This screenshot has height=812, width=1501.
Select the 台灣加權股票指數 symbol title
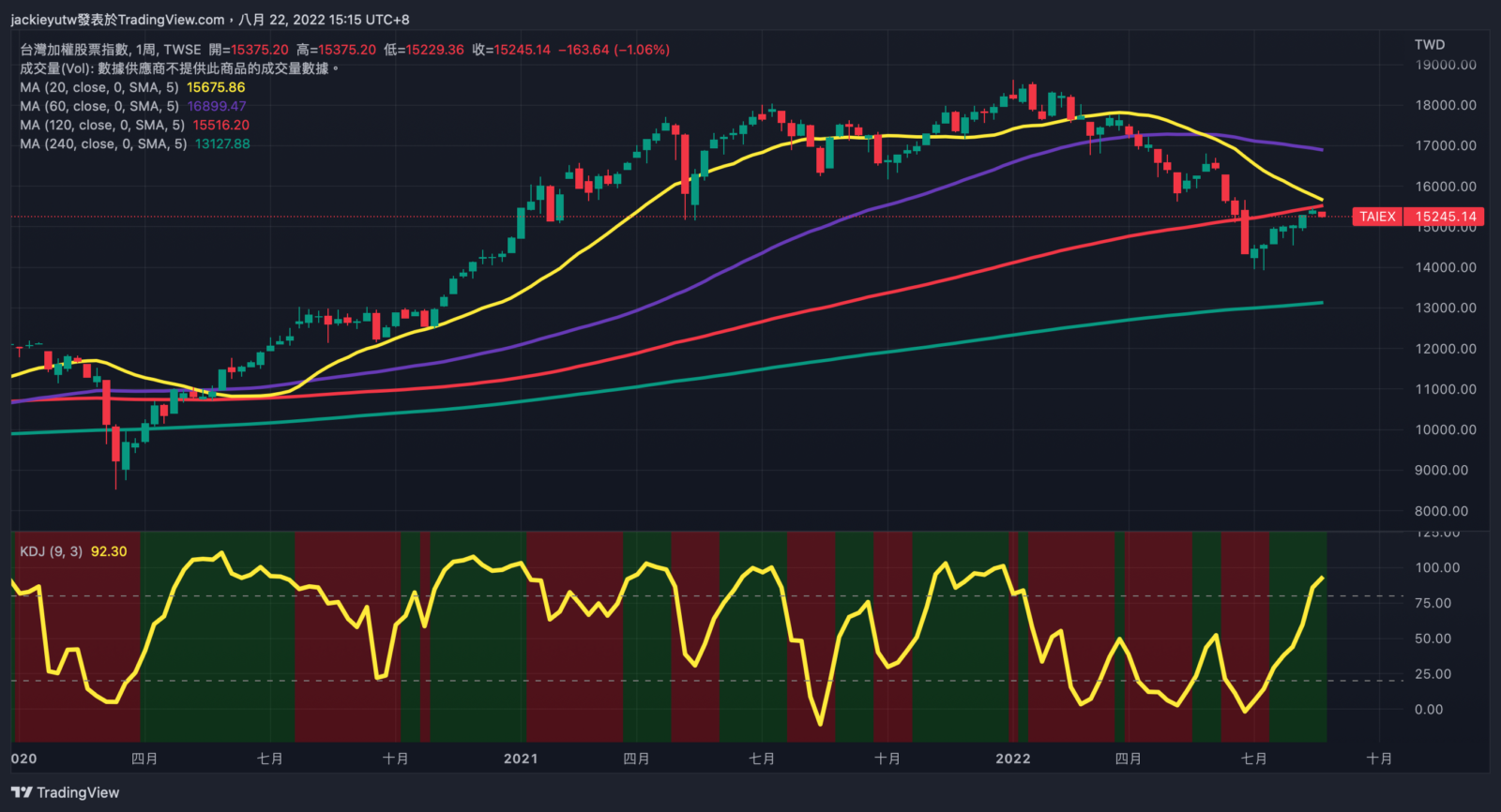click(x=74, y=50)
